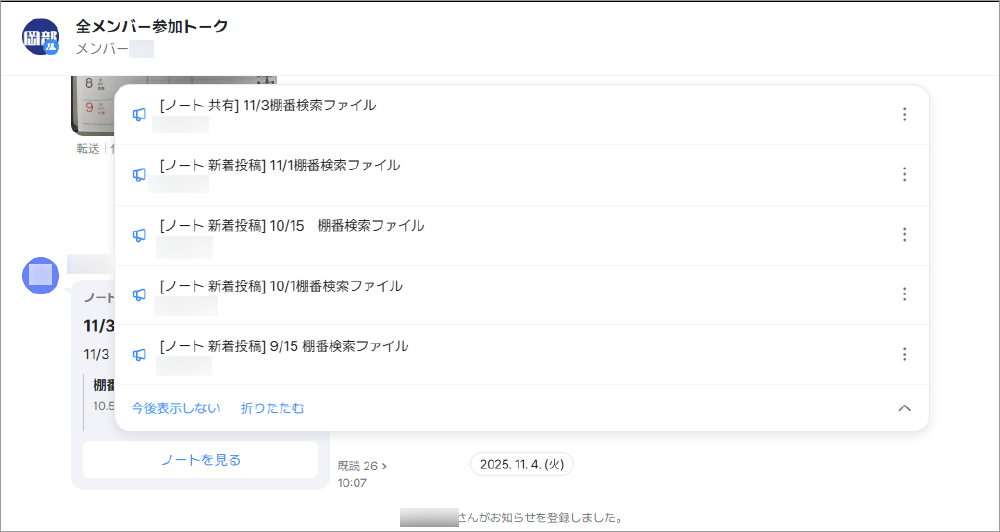Click the group avatar icon in header
This screenshot has height=532, width=1000.
pyautogui.click(x=40, y=36)
